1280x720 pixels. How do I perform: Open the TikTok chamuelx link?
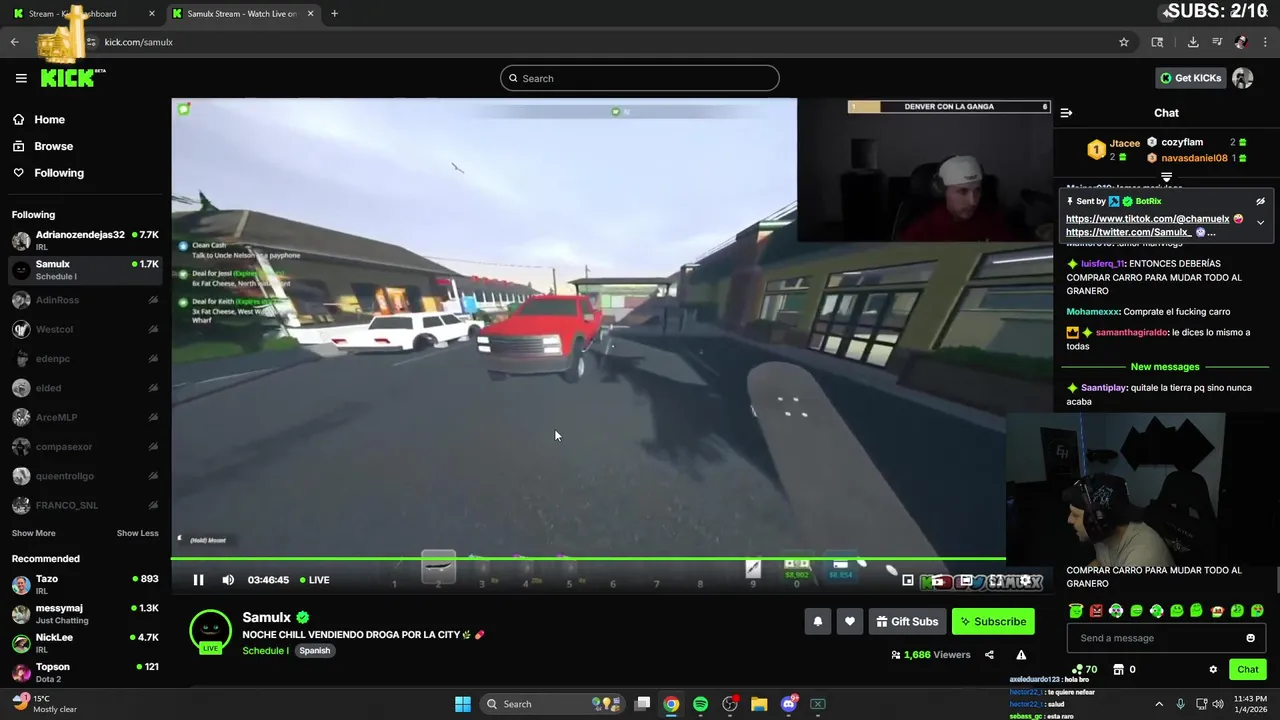1148,219
